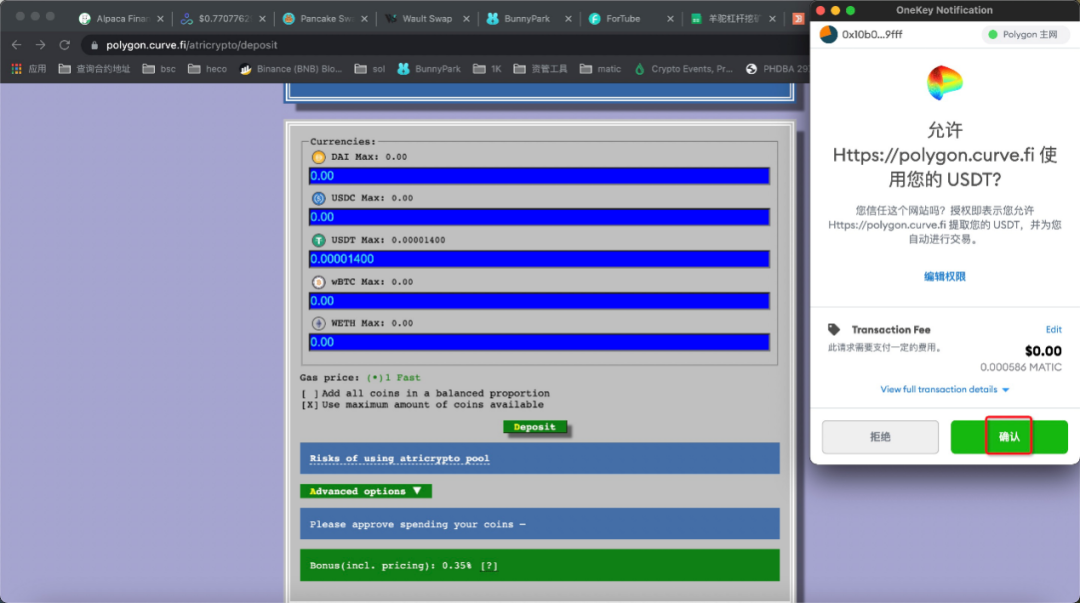Click the browser reload icon

pyautogui.click(x=65, y=45)
